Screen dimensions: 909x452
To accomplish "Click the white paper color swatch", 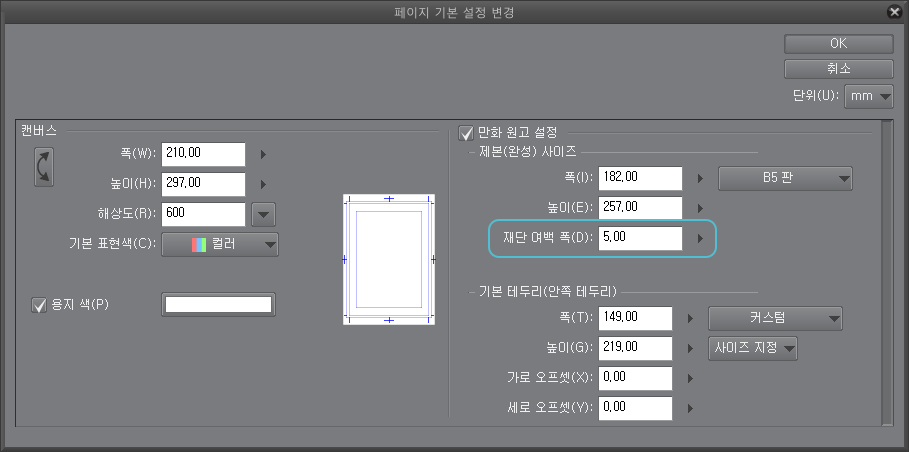I will click(218, 305).
